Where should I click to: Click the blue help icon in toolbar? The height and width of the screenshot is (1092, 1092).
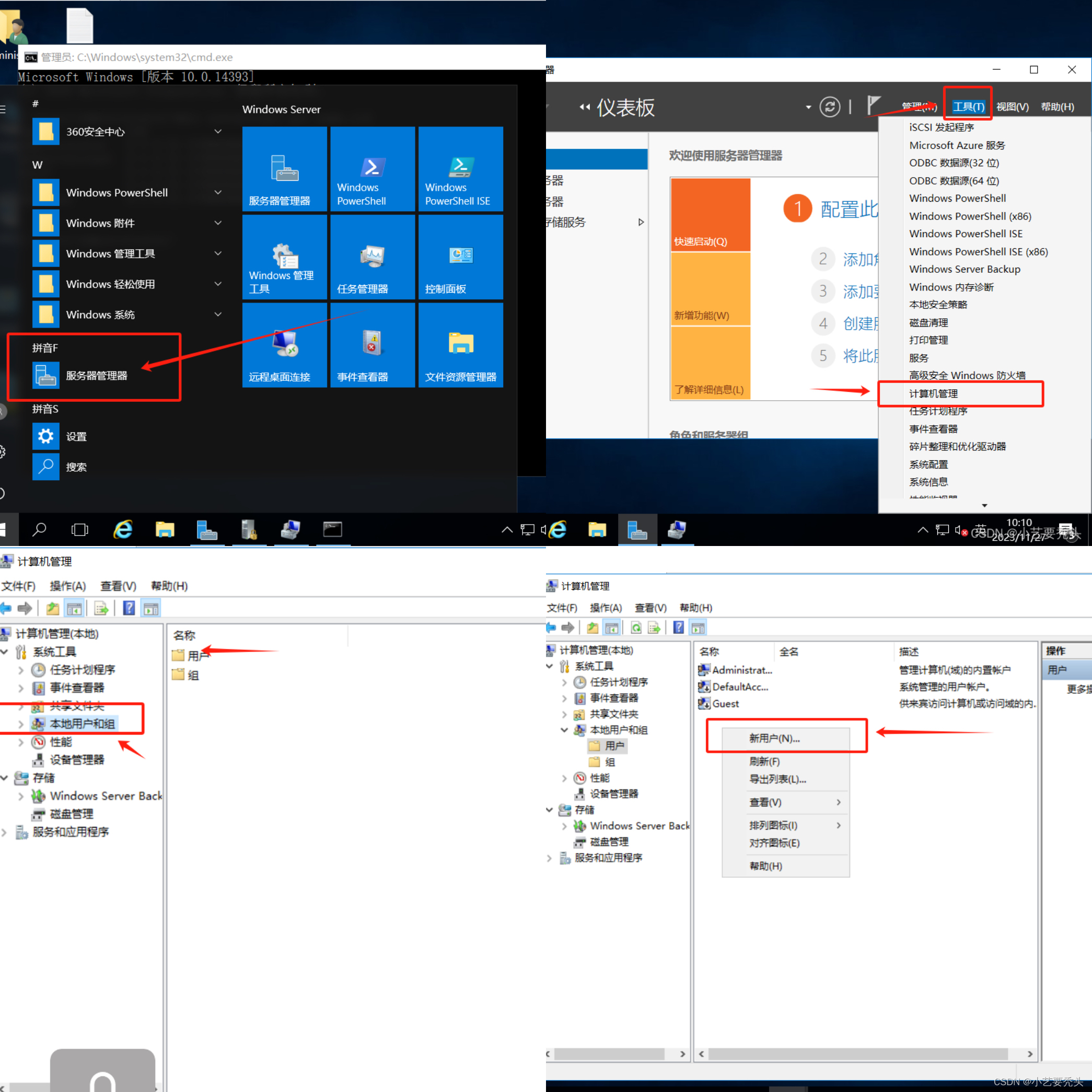pyautogui.click(x=129, y=608)
